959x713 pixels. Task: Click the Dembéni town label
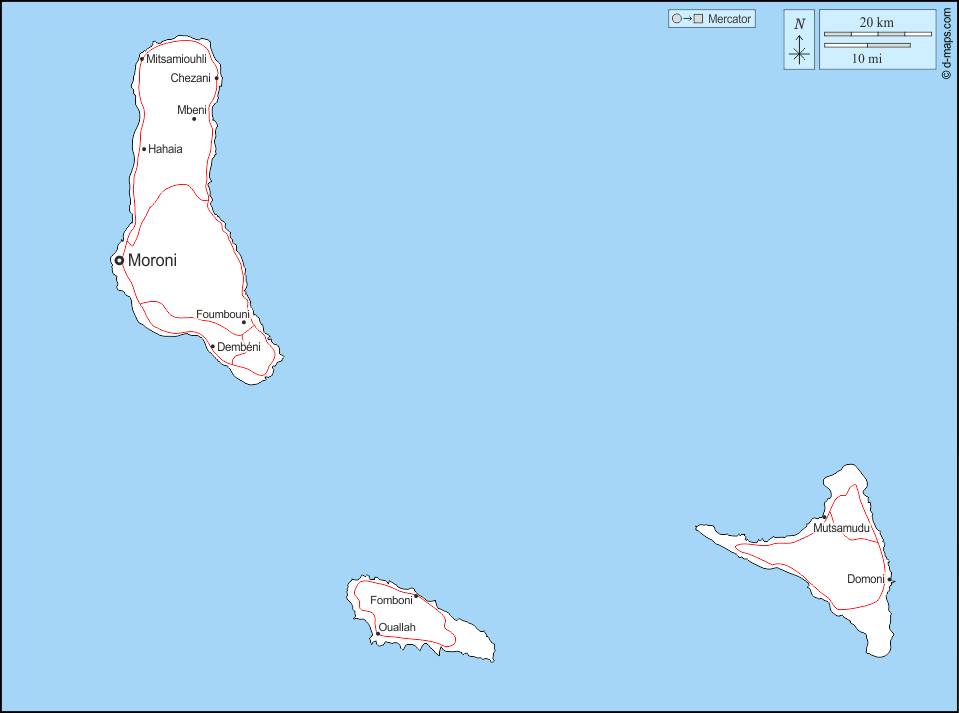pyautogui.click(x=239, y=347)
